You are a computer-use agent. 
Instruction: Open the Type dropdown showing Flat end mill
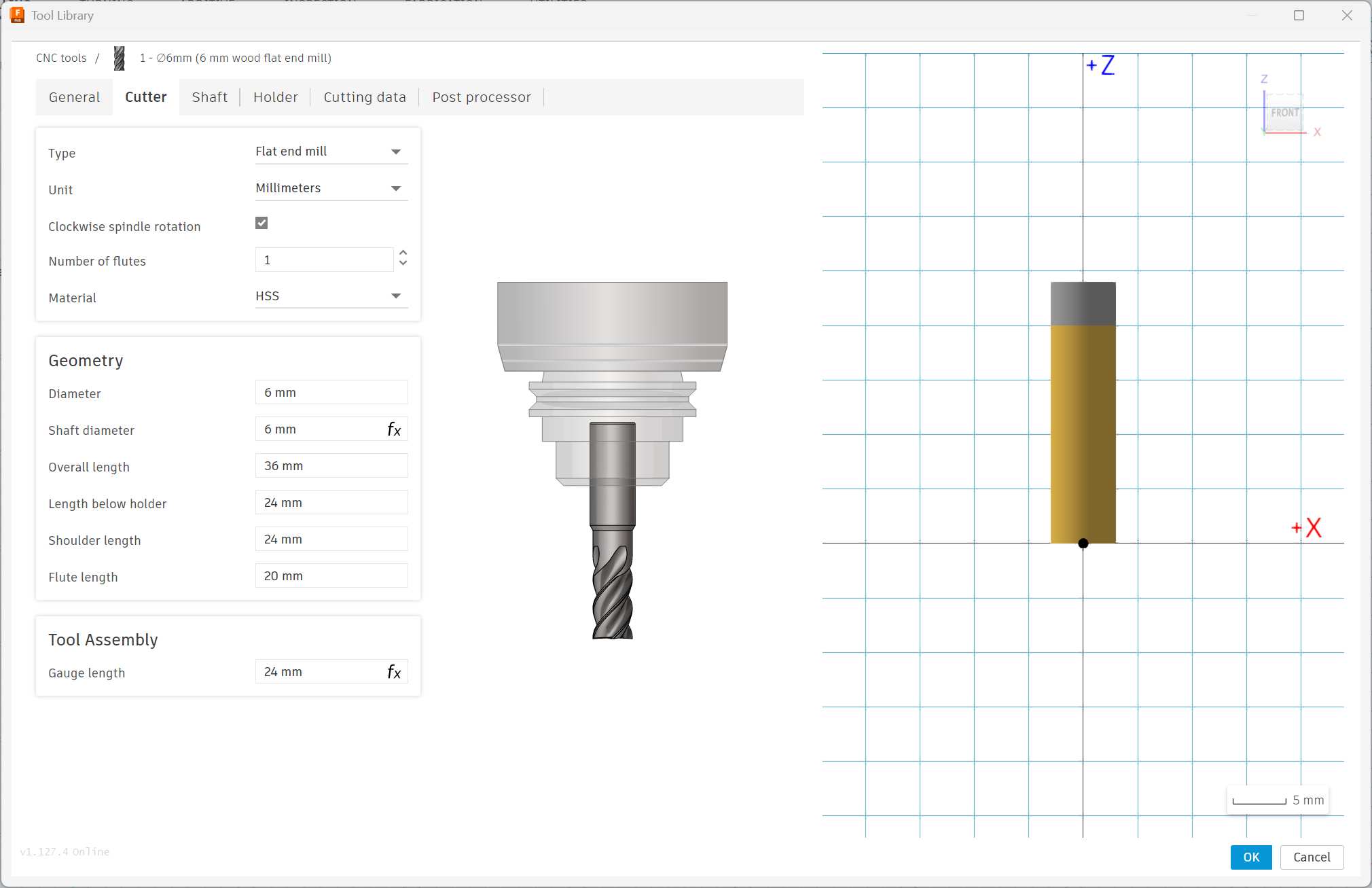click(x=331, y=152)
